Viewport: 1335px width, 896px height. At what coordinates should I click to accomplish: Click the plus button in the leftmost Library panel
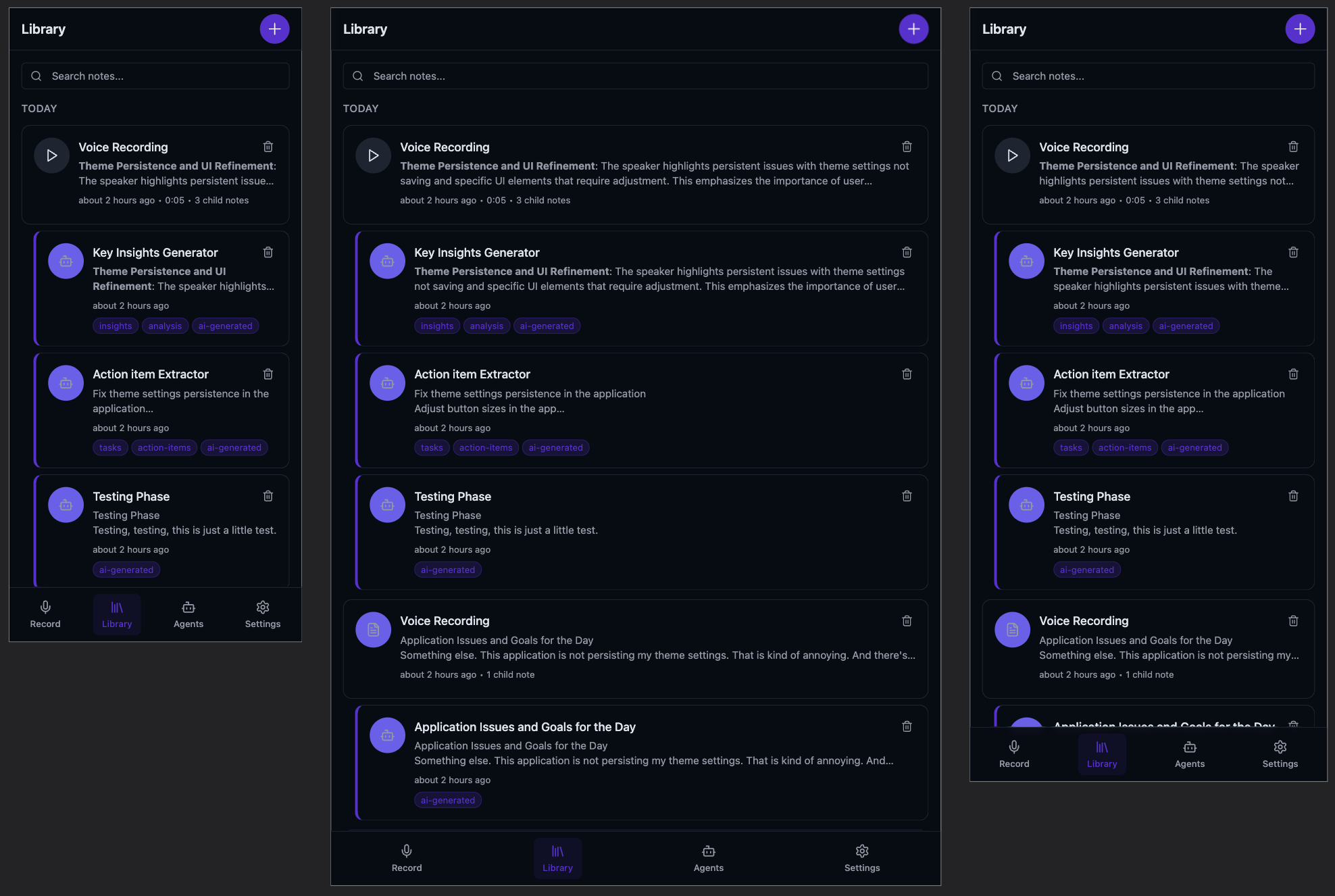(x=274, y=29)
